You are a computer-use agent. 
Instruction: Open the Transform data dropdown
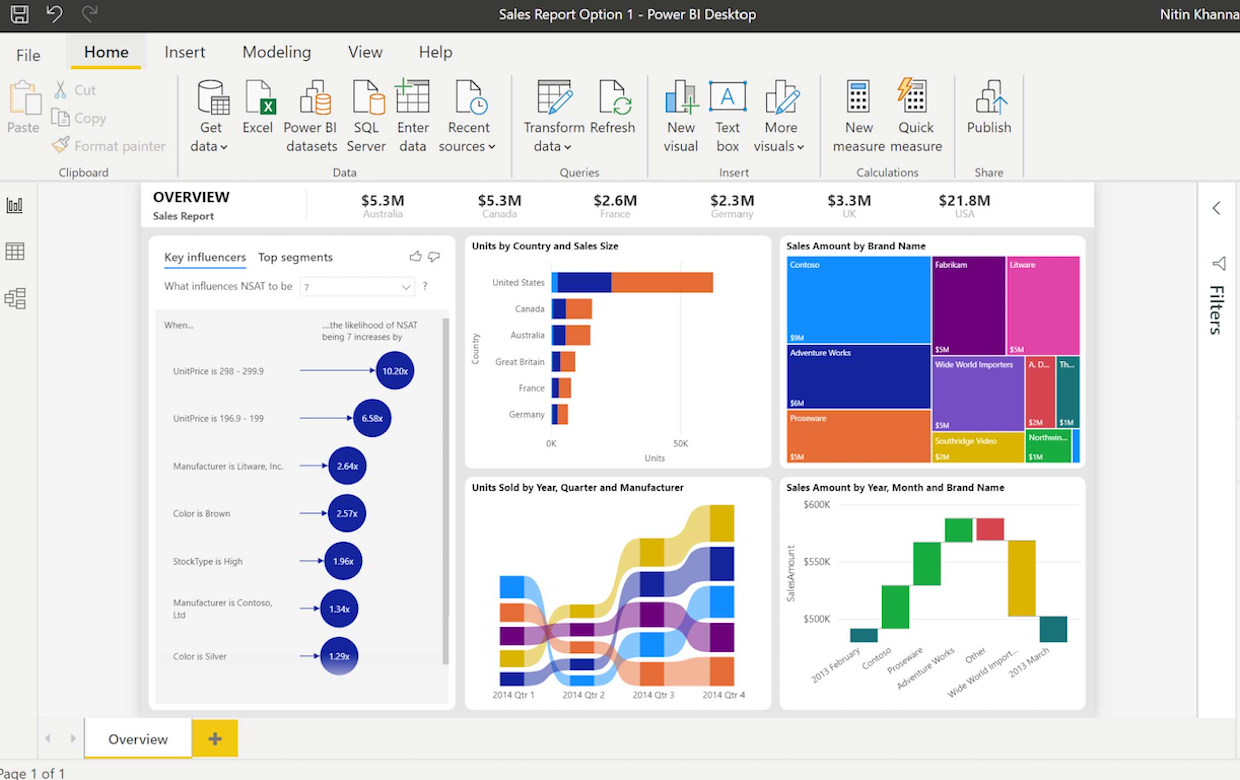554,117
